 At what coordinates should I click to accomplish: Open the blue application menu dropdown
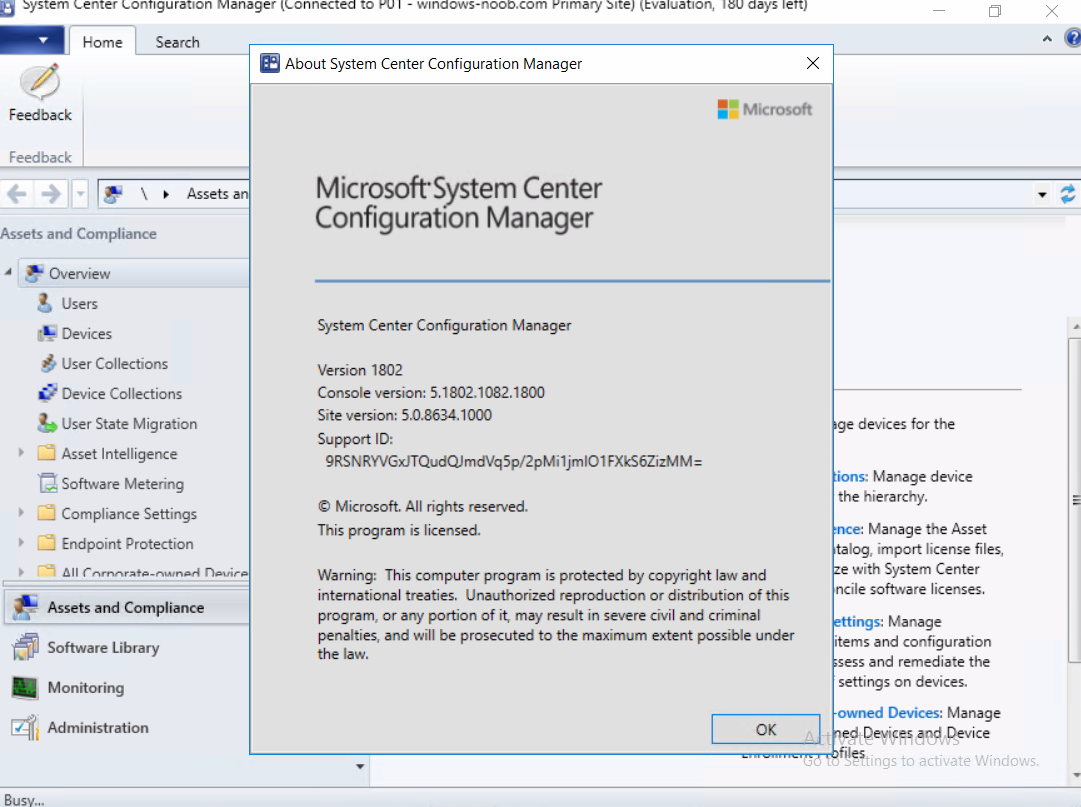click(x=32, y=40)
